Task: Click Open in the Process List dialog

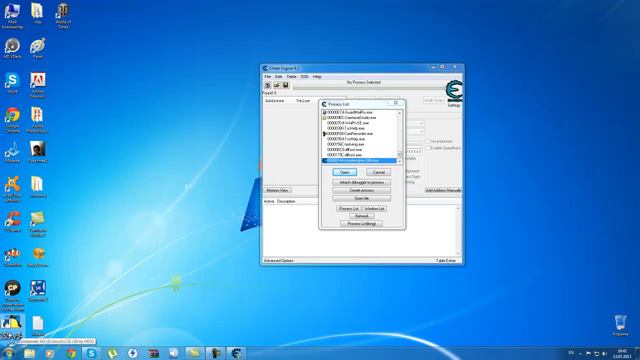Action: [344, 172]
